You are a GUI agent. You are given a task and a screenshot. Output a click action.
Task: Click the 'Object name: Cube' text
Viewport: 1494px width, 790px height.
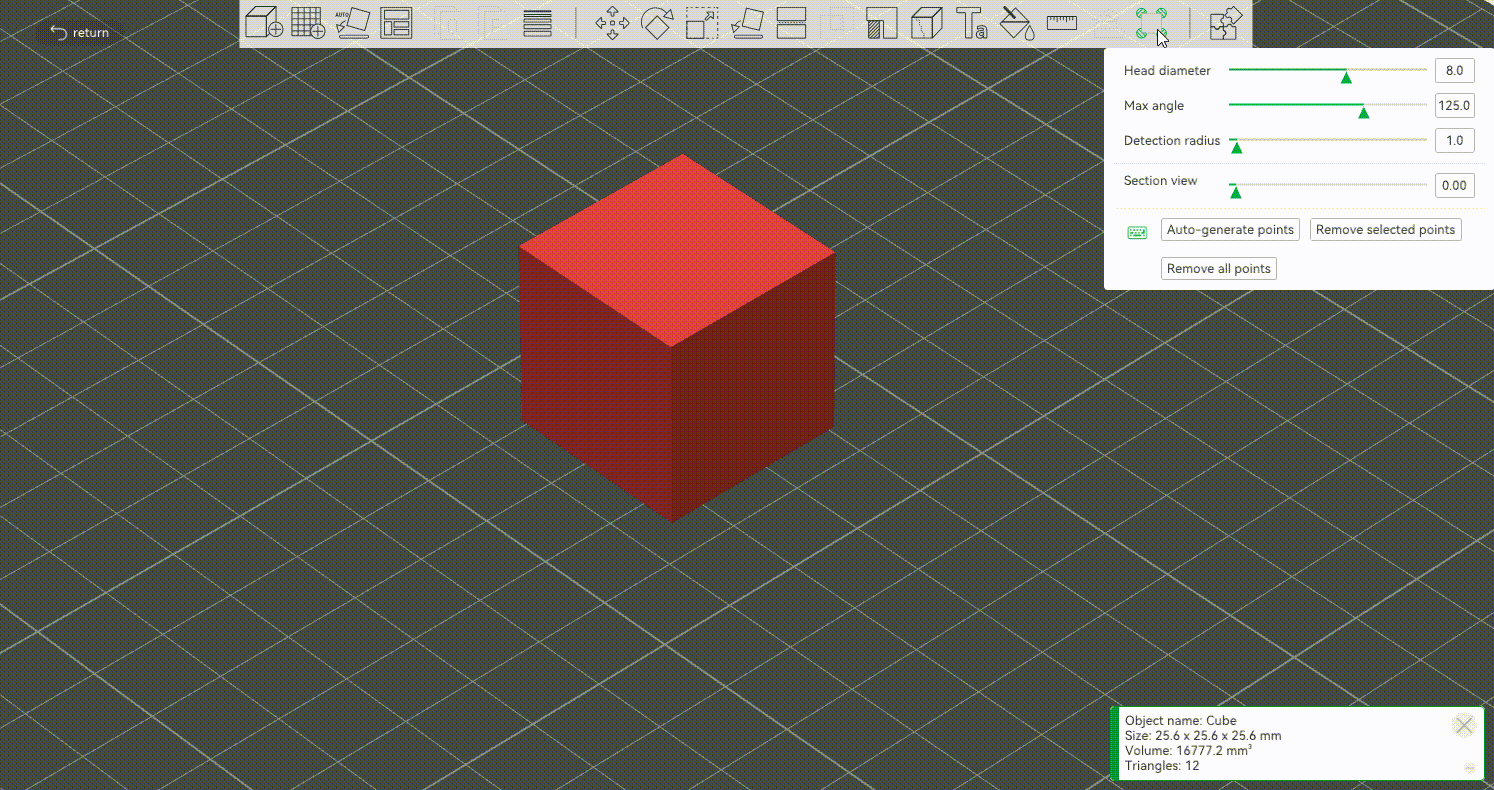coord(1181,720)
